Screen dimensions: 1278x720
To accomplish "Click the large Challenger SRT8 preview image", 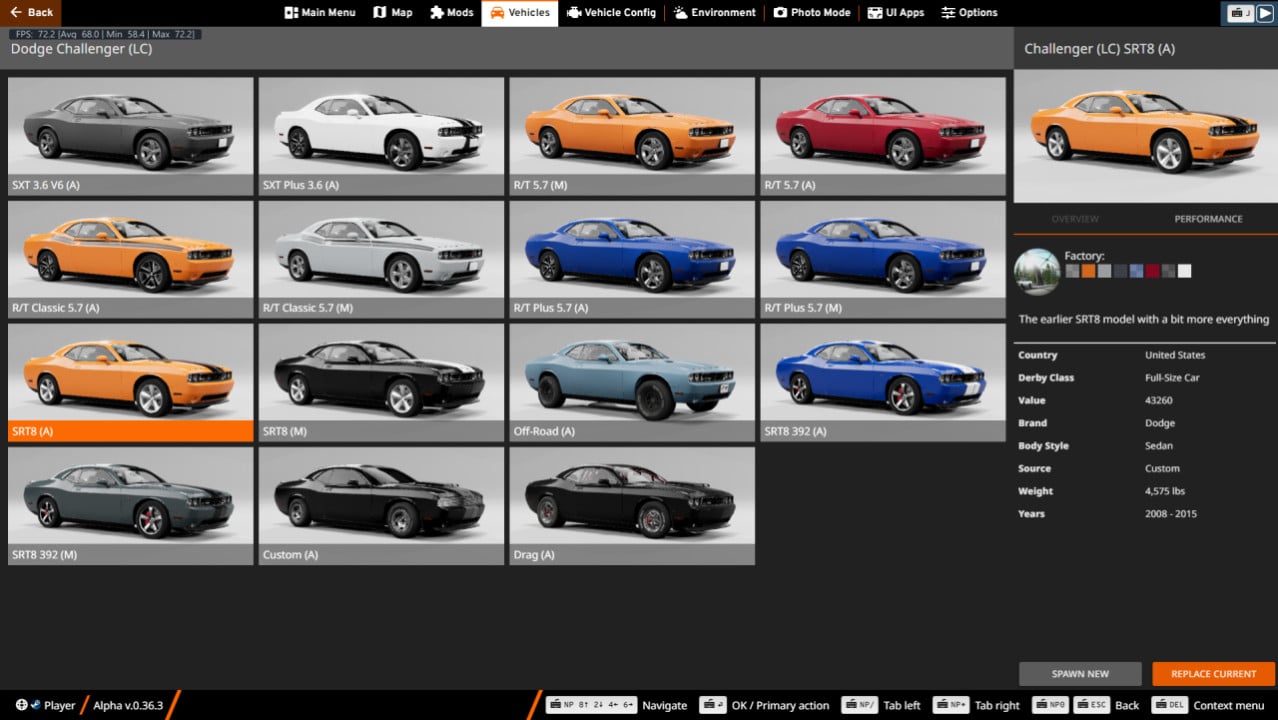I will click(x=1145, y=135).
